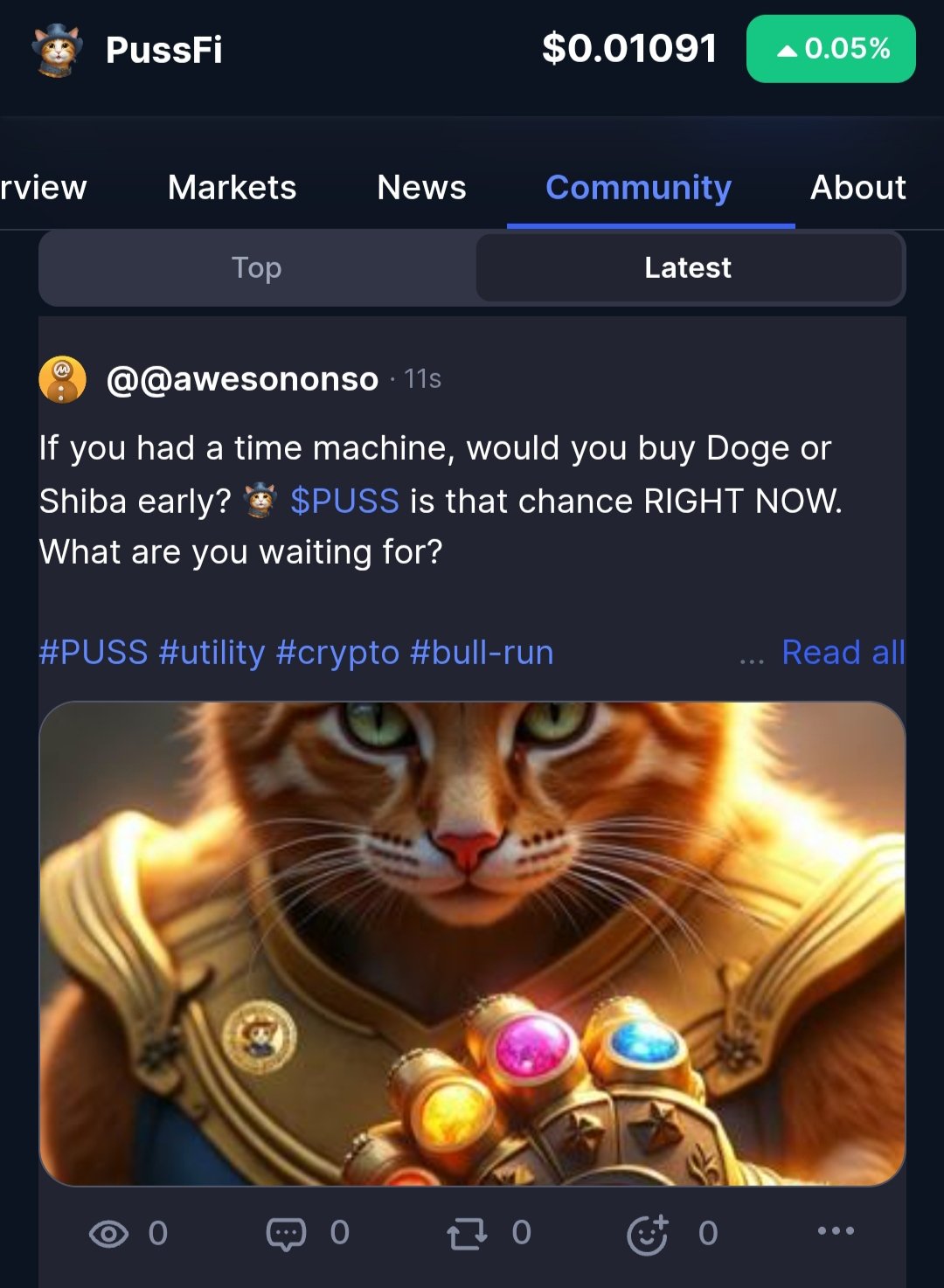944x1288 pixels.
Task: View the cat with gauntlet image
Action: pyautogui.click(x=472, y=944)
